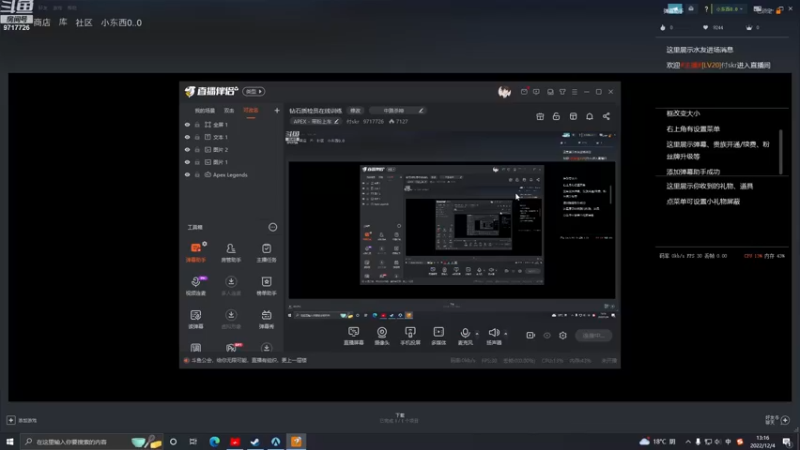Viewport: 800px width, 450px height.
Task: Open the 下载 section at bottom center
Action: (x=399, y=418)
